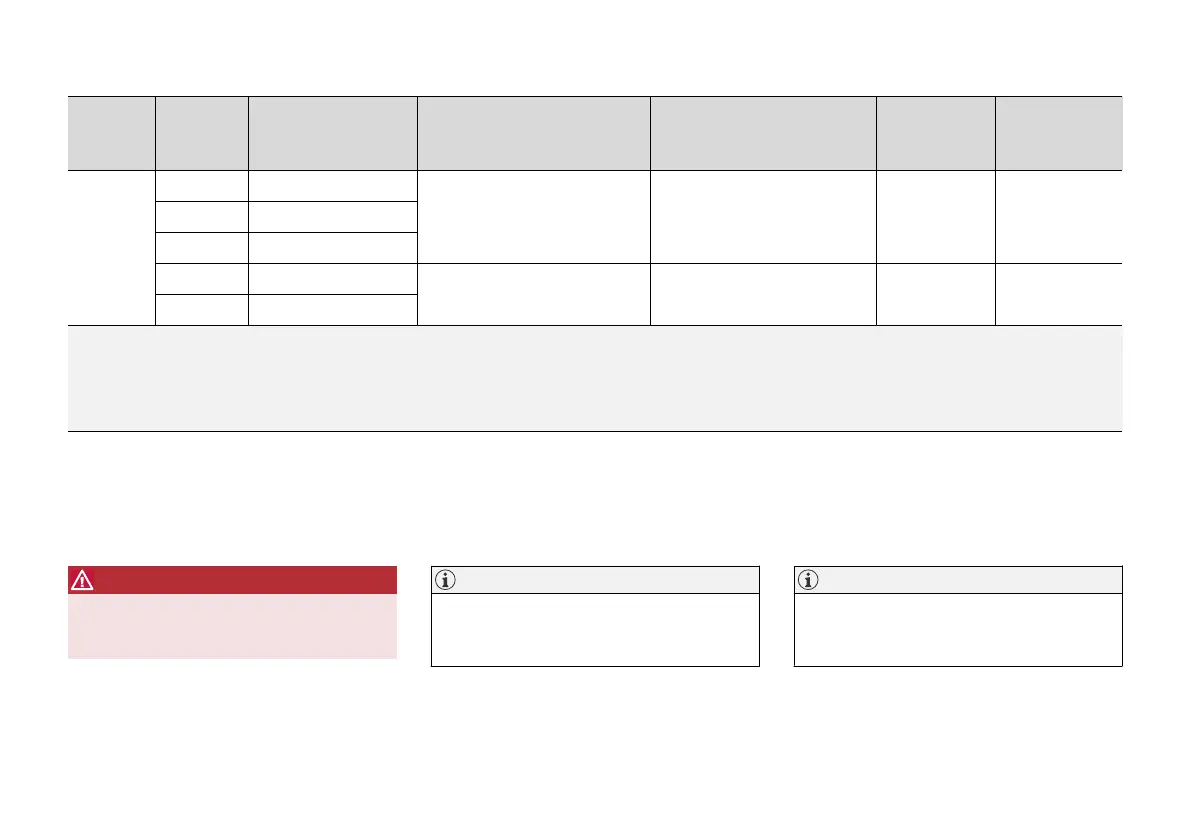Select the upper merged cell in the last column
The height and width of the screenshot is (839, 1191).
[1059, 216]
